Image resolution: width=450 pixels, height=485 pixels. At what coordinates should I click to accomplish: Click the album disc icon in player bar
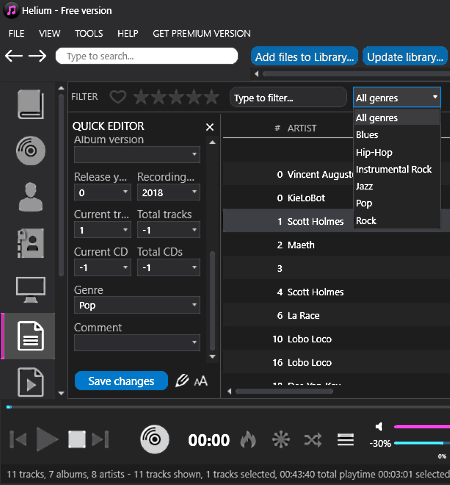[x=154, y=439]
